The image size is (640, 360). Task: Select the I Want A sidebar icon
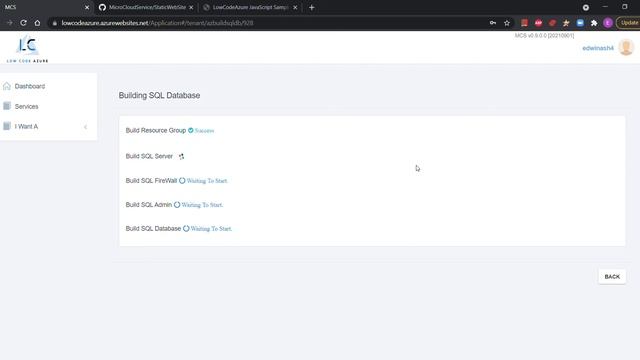click(7, 126)
